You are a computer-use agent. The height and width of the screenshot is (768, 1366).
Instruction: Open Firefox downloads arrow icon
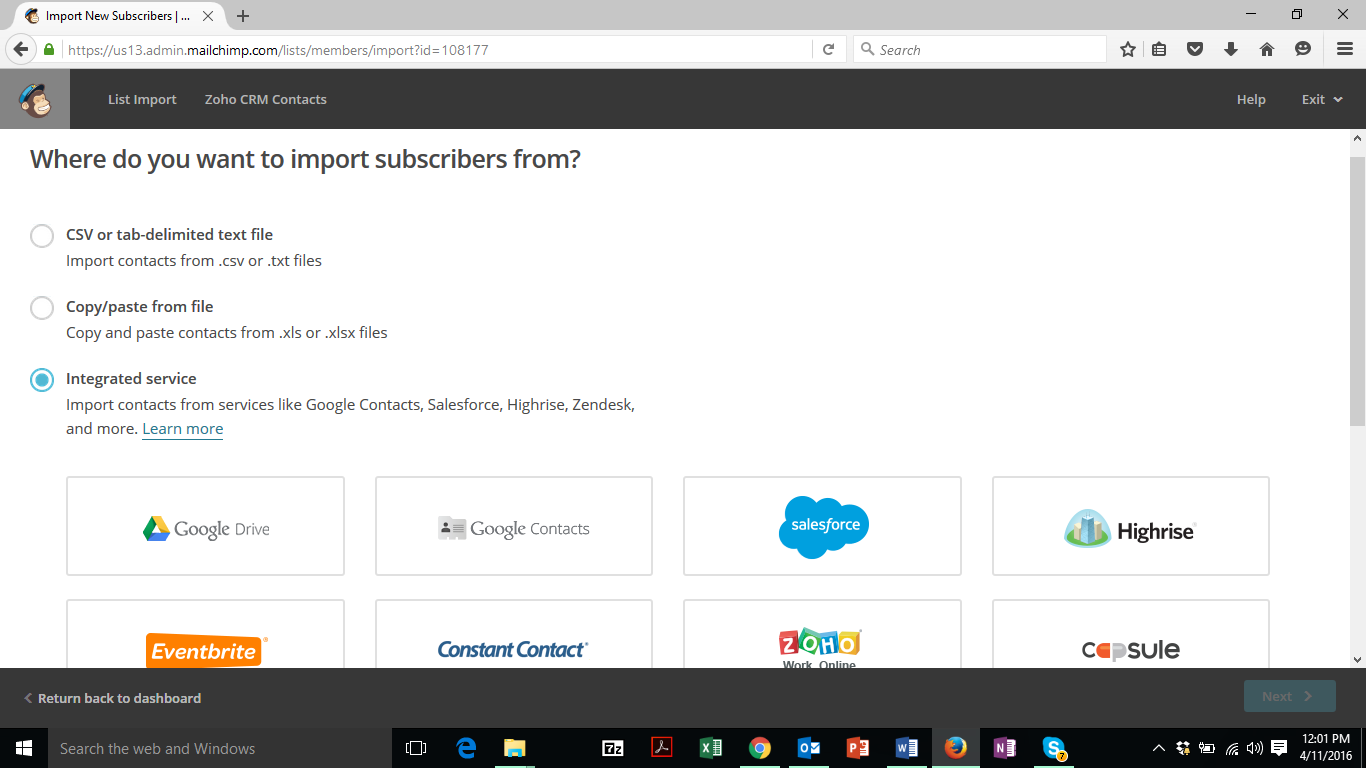point(1231,49)
